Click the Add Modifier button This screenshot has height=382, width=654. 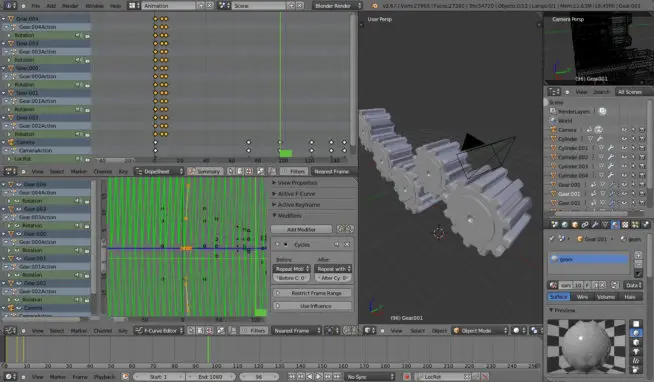tap(302, 229)
